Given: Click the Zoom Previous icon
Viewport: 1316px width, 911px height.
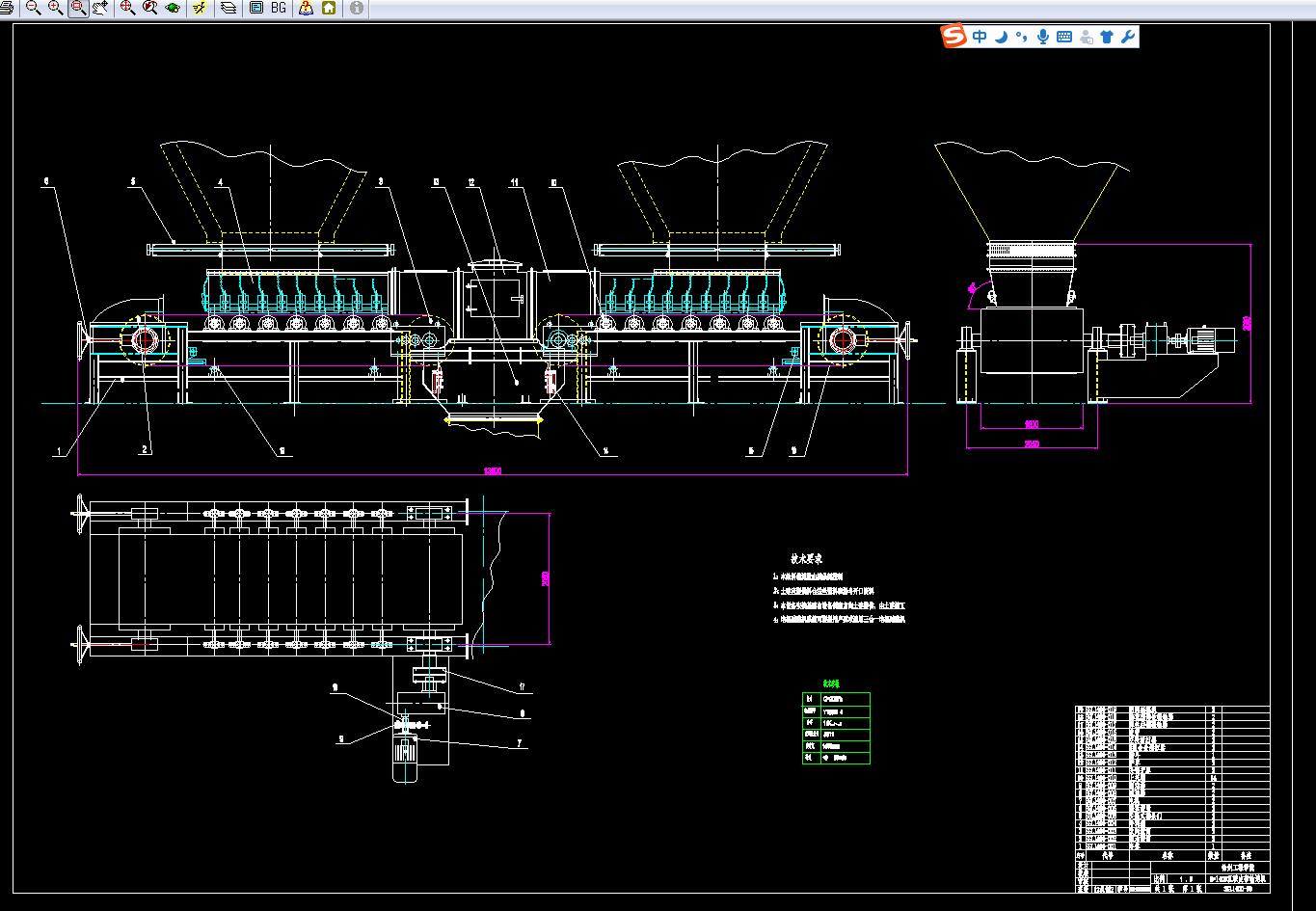Looking at the screenshot, I should 150,8.
